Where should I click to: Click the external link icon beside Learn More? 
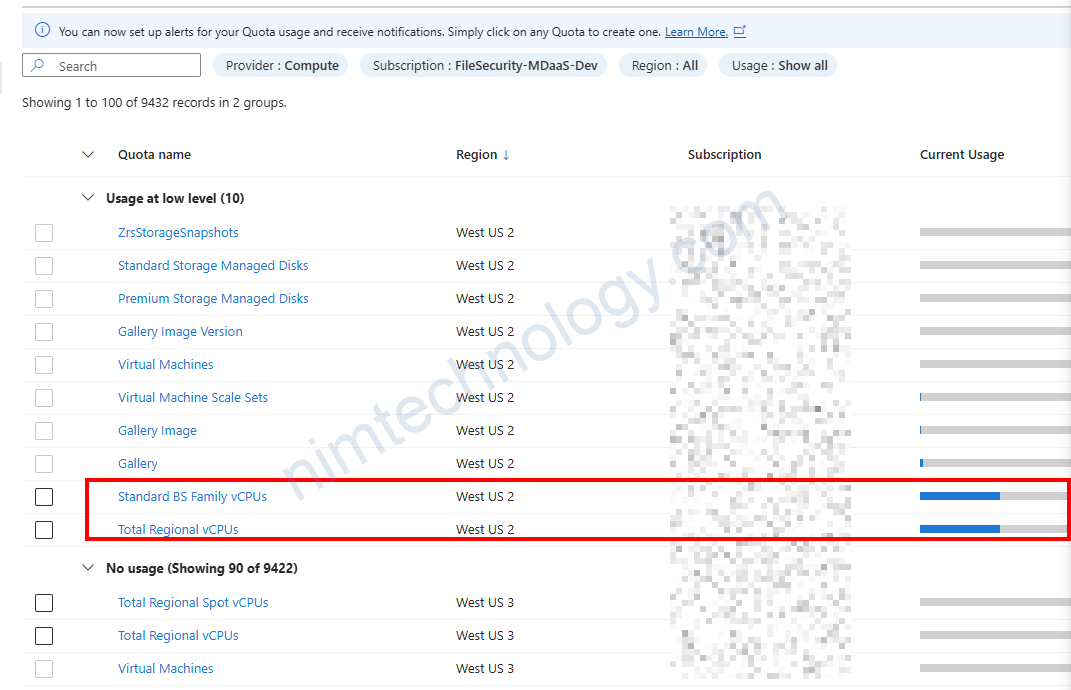click(739, 32)
